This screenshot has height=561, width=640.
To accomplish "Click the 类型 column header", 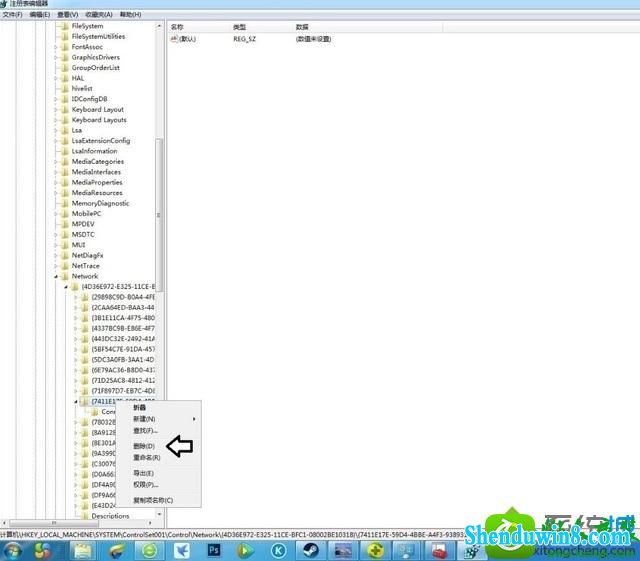I will pos(240,27).
